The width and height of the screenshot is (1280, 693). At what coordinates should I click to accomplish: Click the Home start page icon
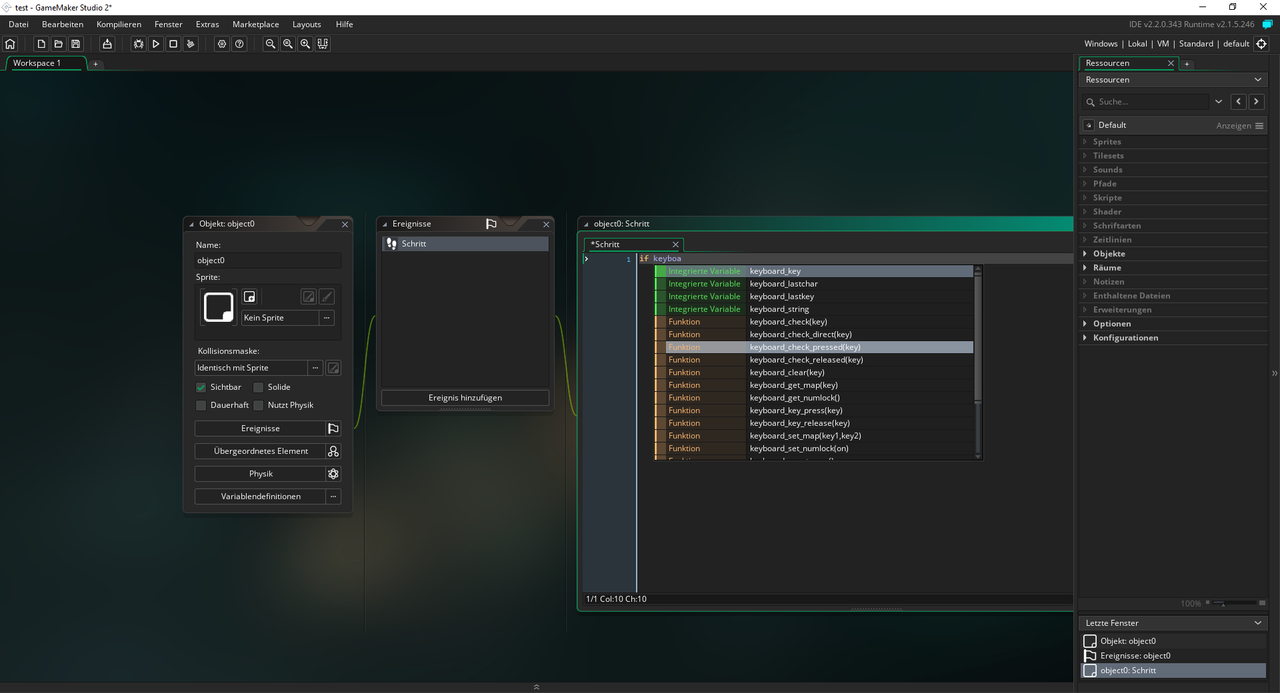[x=10, y=44]
